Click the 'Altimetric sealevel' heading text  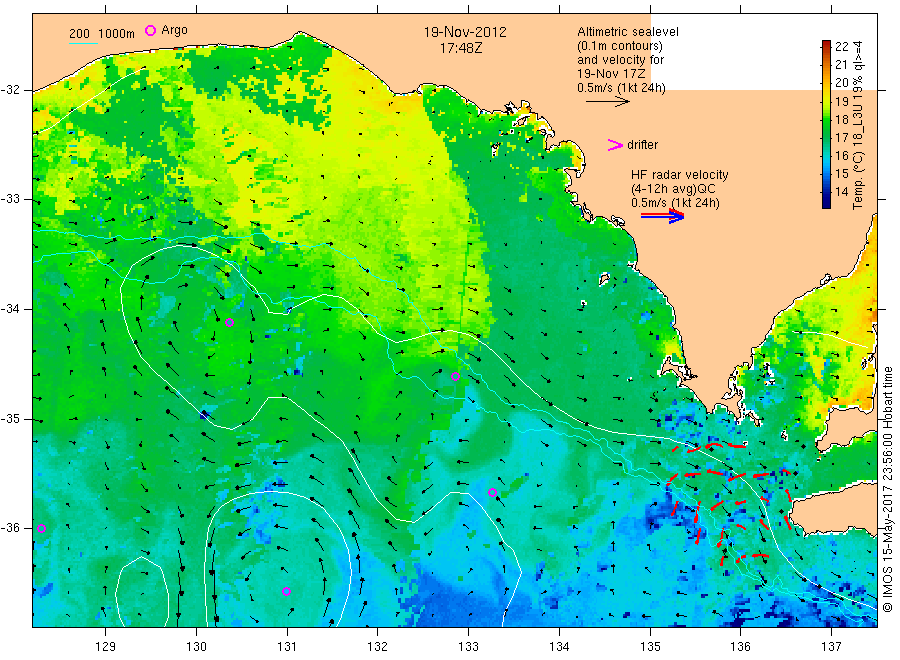(x=627, y=32)
